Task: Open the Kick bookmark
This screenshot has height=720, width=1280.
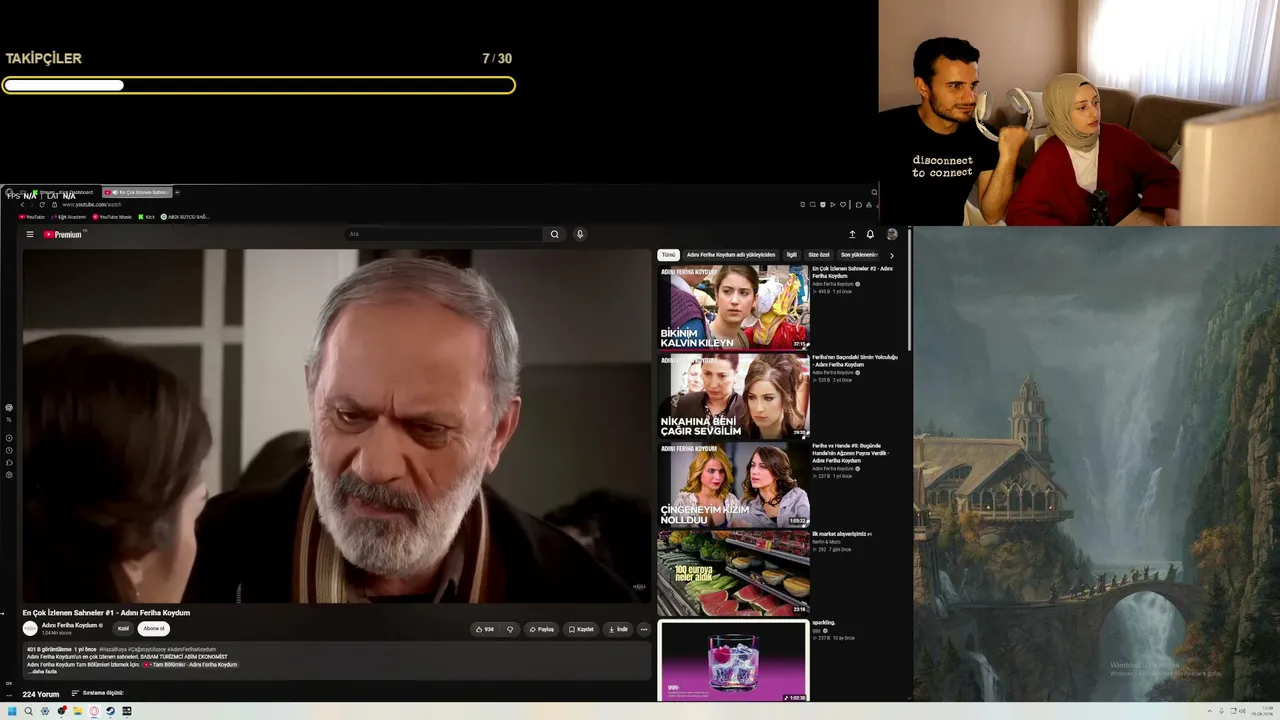Action: [x=146, y=217]
